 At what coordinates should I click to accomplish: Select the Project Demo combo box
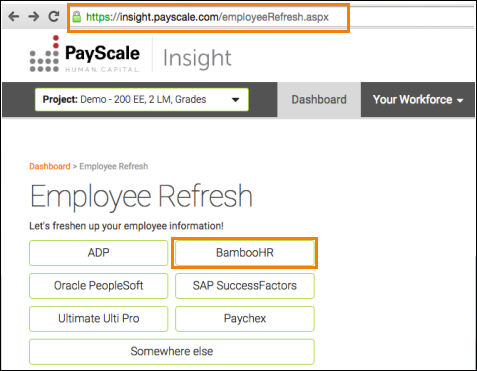(x=142, y=100)
